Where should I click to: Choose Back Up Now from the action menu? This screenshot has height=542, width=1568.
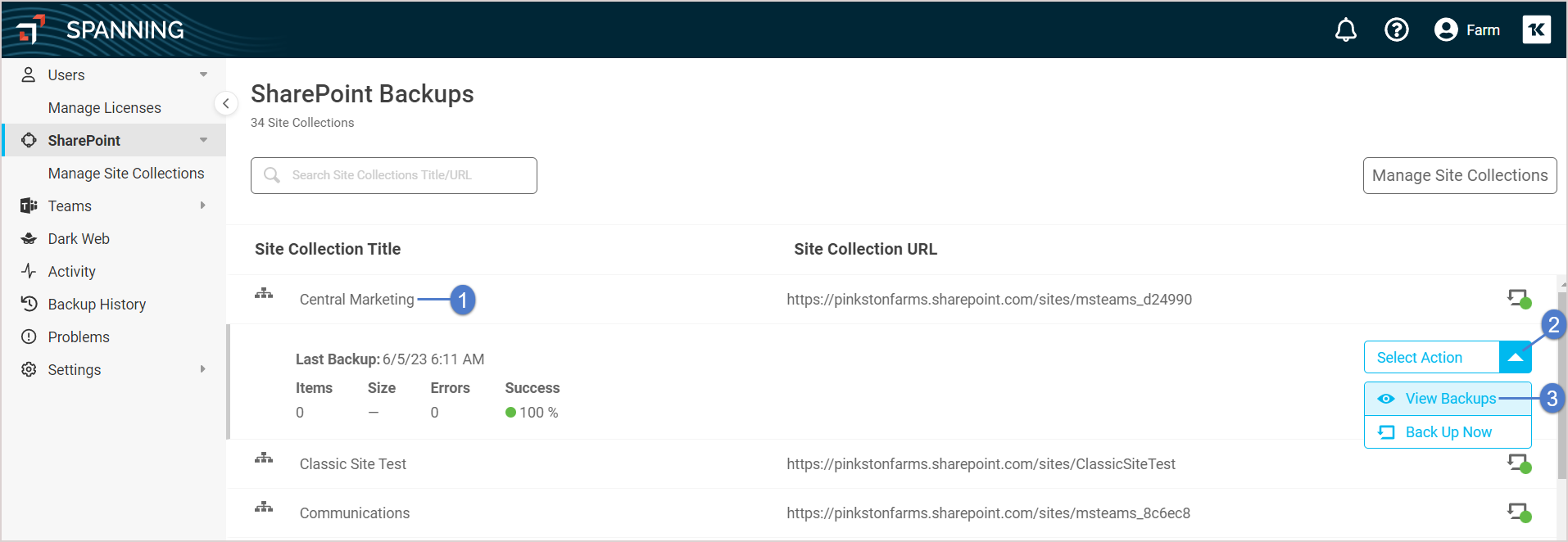coord(1448,432)
